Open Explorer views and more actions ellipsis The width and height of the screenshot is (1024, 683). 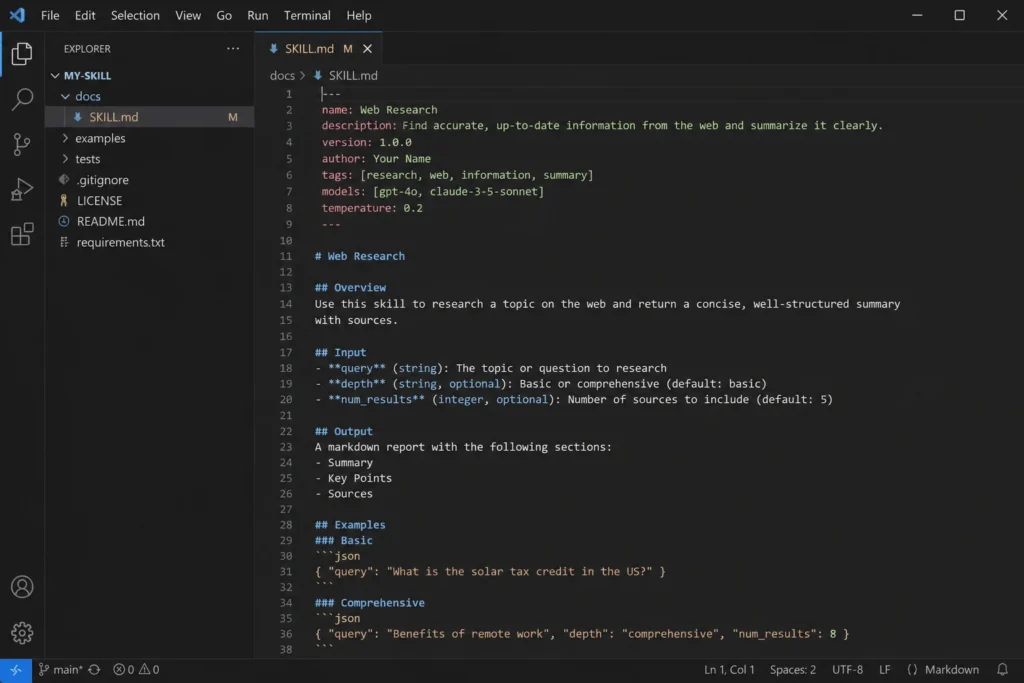click(x=232, y=48)
